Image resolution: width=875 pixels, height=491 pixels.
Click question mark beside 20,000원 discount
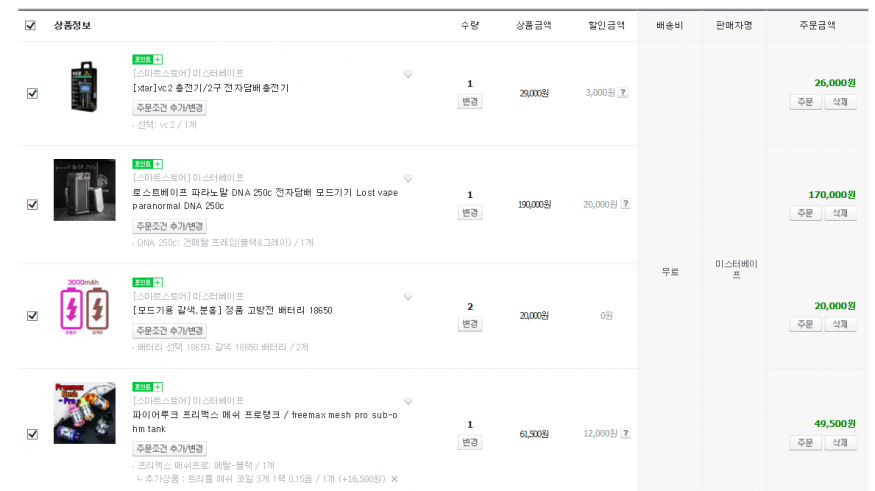coord(625,204)
